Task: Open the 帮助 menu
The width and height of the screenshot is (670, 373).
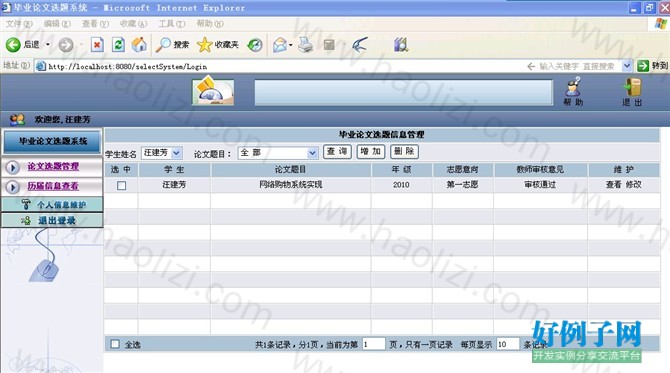Action: pyautogui.click(x=210, y=23)
